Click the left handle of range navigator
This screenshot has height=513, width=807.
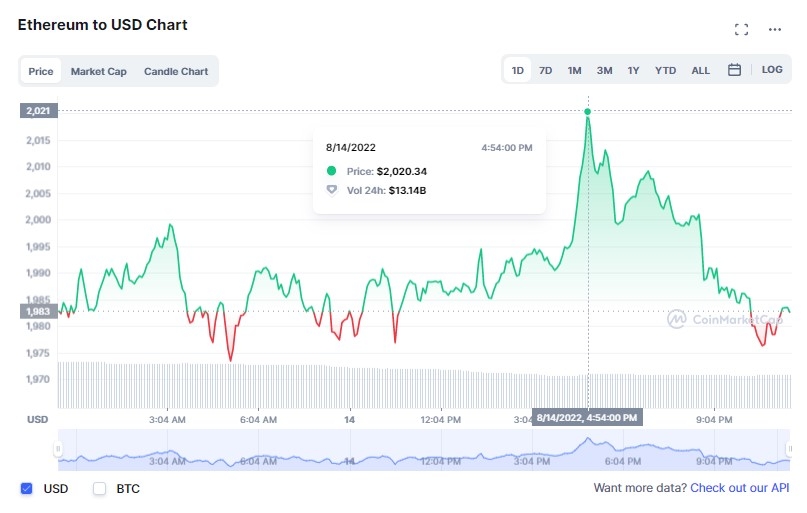pyautogui.click(x=58, y=449)
